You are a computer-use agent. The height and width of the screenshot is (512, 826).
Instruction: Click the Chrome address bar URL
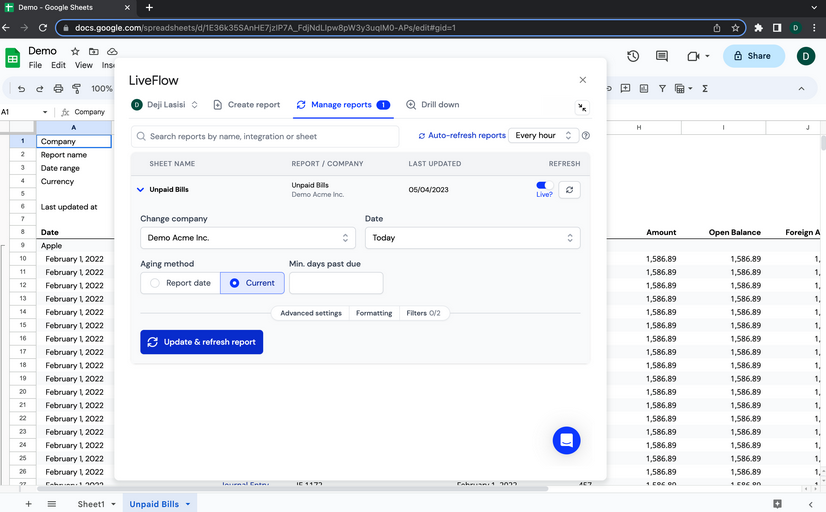tap(265, 28)
